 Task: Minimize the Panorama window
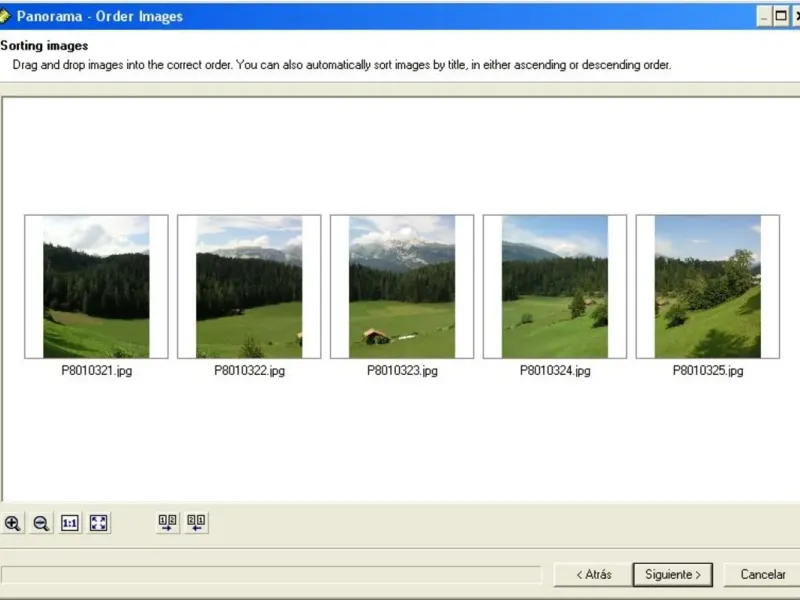tap(764, 16)
